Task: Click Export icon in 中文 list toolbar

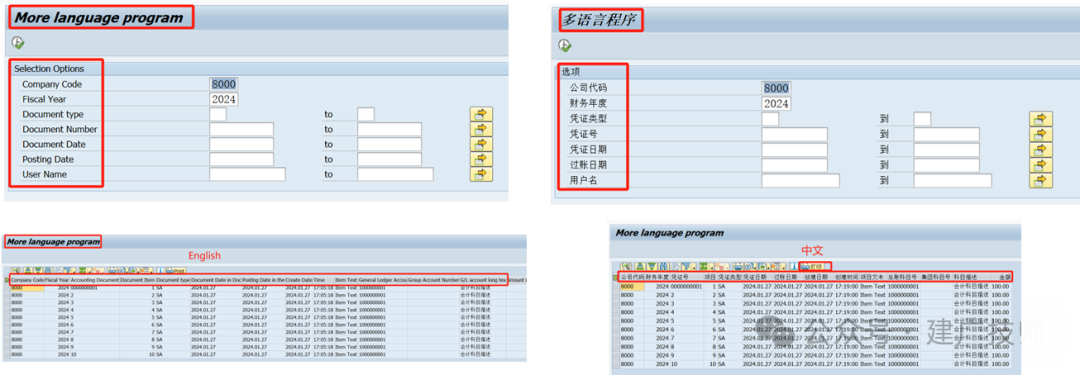Action: click(763, 266)
